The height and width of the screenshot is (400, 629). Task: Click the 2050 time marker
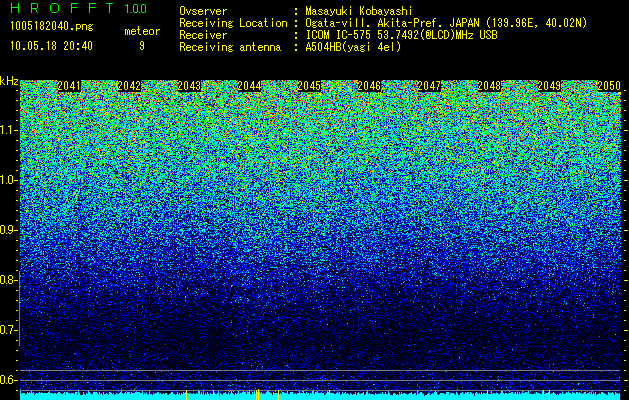point(609,86)
